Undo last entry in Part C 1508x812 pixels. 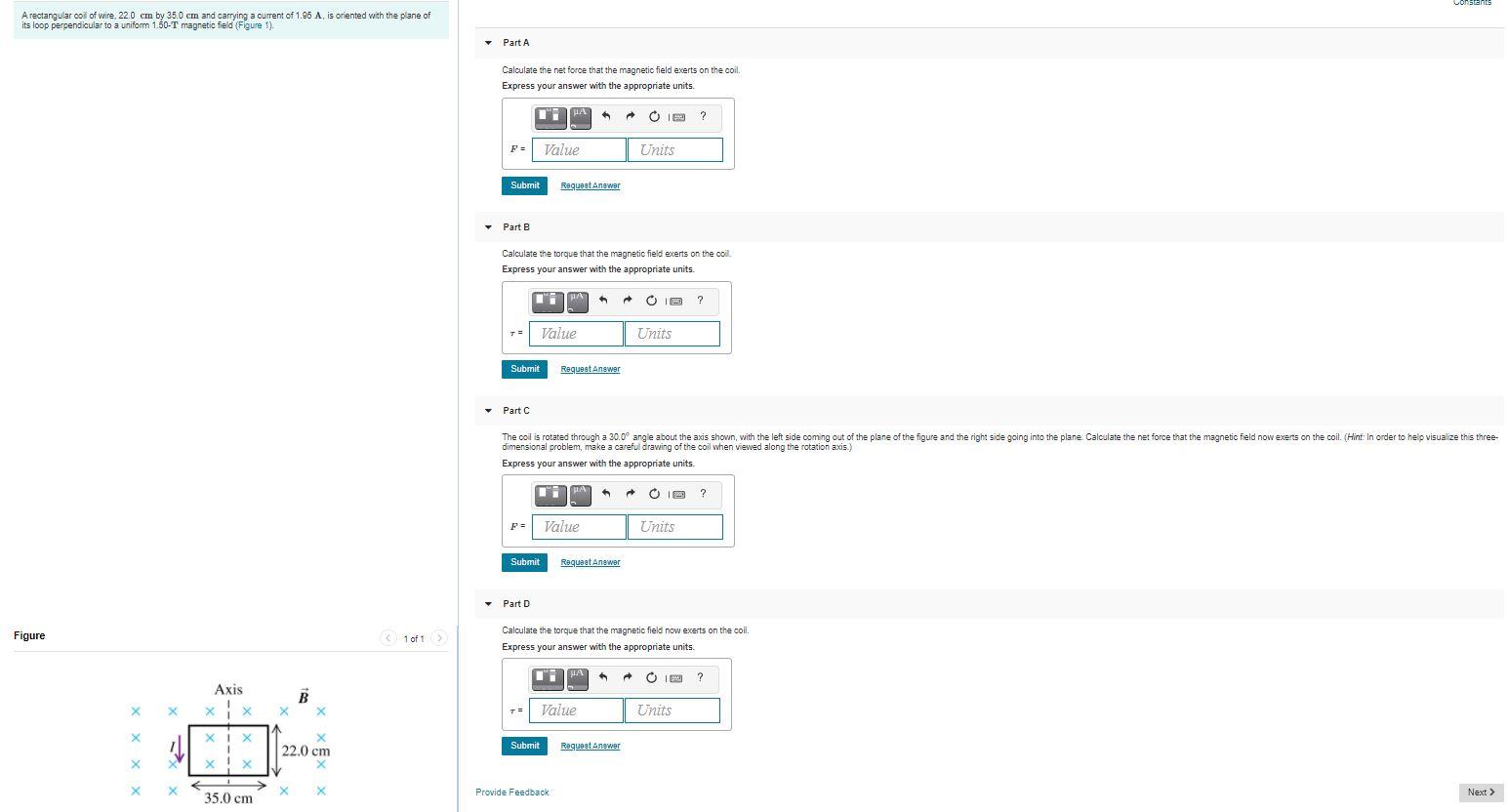tap(606, 494)
